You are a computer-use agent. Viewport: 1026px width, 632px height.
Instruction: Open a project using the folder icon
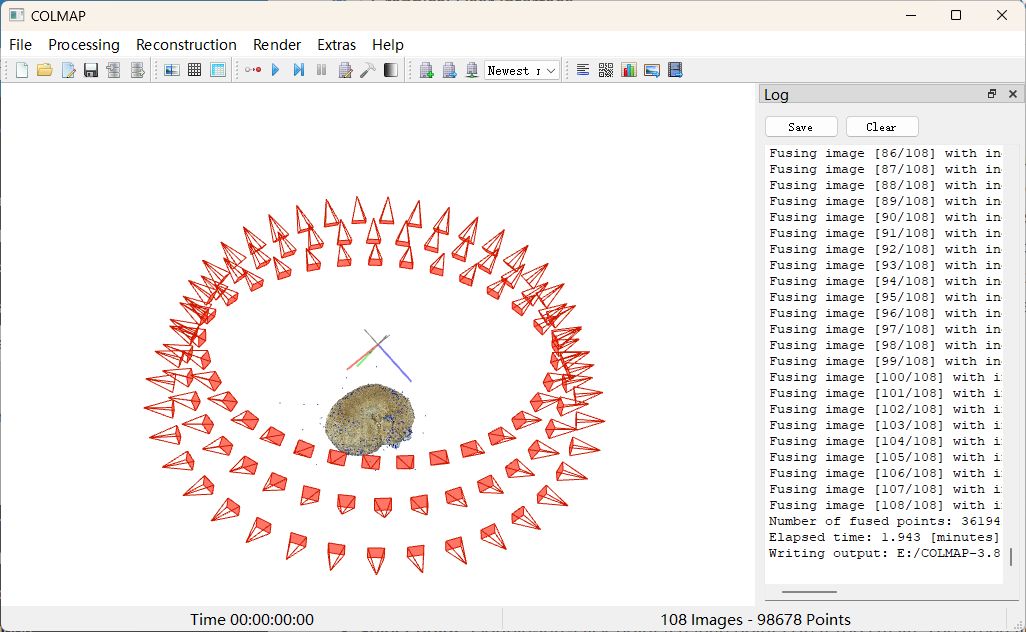44,70
